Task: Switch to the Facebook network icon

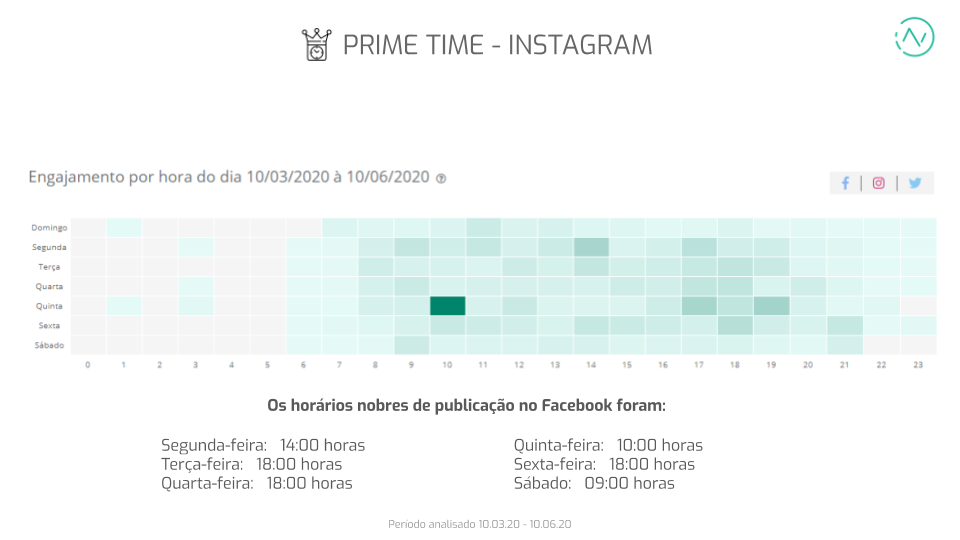Action: [845, 183]
